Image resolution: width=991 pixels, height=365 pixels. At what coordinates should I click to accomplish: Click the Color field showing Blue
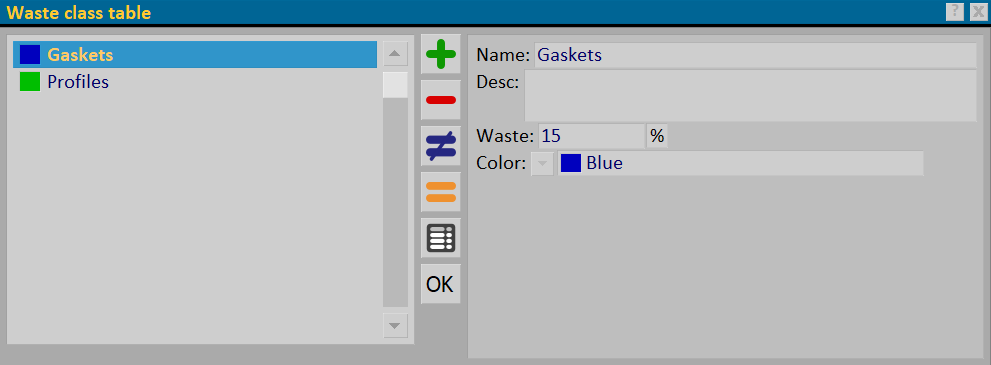coord(740,164)
